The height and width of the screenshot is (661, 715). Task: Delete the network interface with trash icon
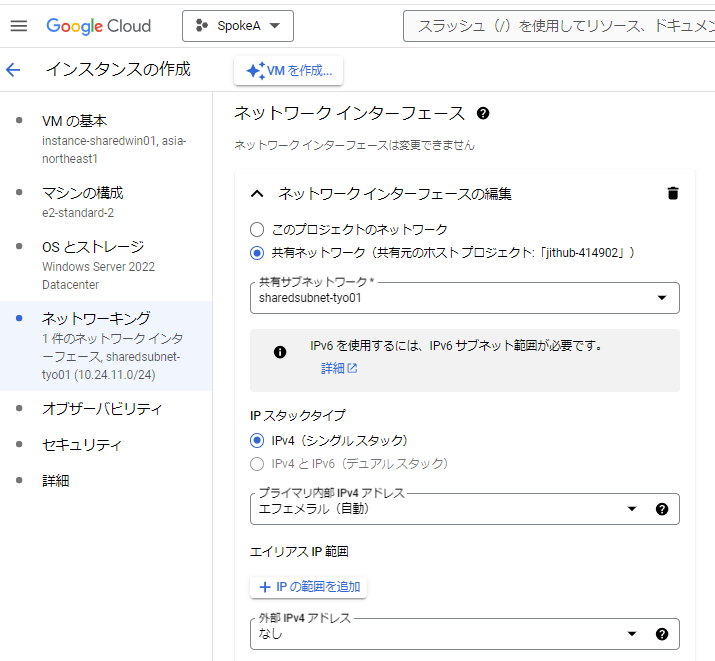point(673,194)
